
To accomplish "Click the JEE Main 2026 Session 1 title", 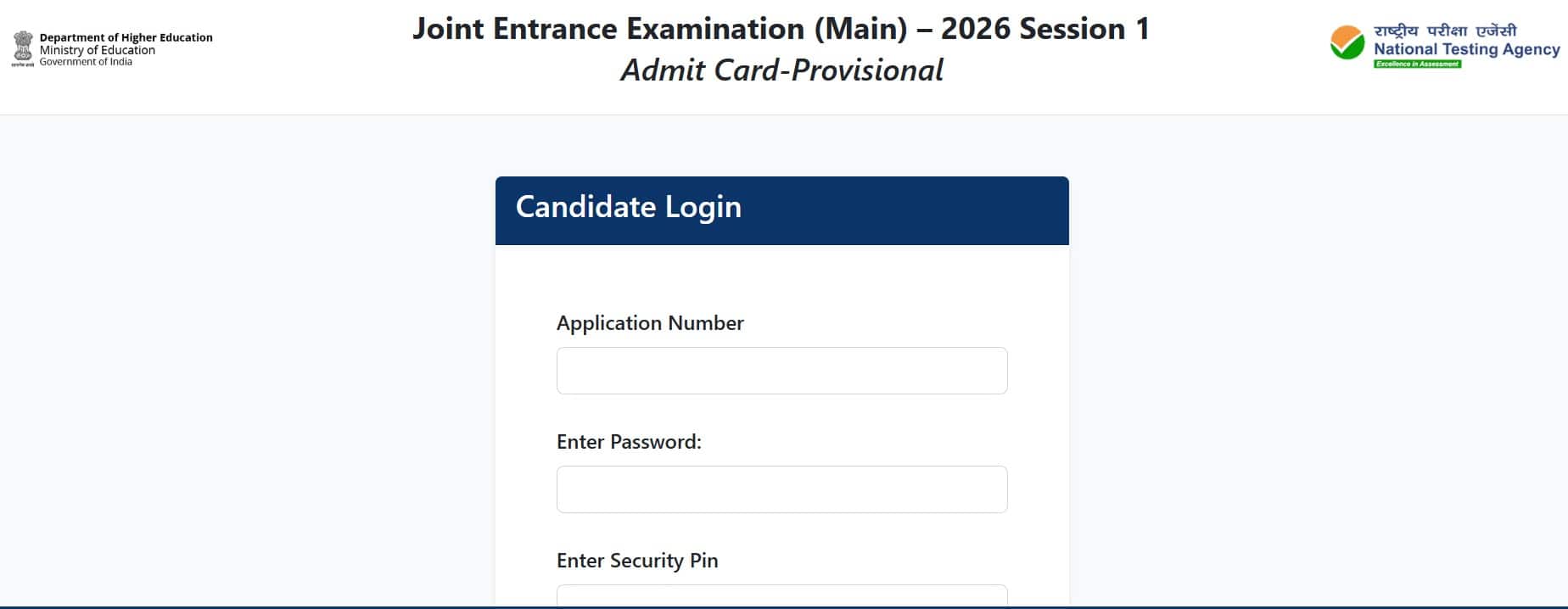I will coord(781,28).
